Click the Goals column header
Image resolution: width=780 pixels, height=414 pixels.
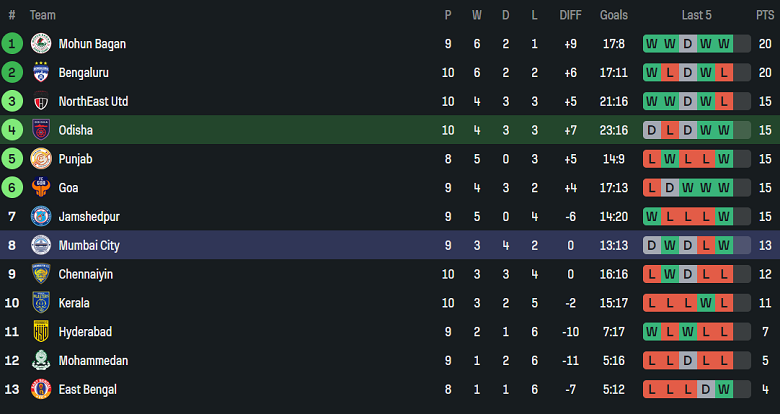[614, 15]
